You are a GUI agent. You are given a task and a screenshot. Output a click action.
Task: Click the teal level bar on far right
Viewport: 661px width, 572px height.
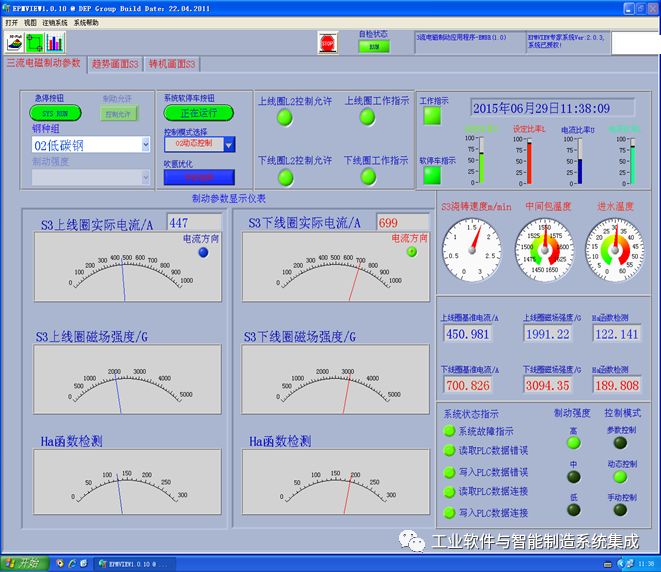point(632,161)
